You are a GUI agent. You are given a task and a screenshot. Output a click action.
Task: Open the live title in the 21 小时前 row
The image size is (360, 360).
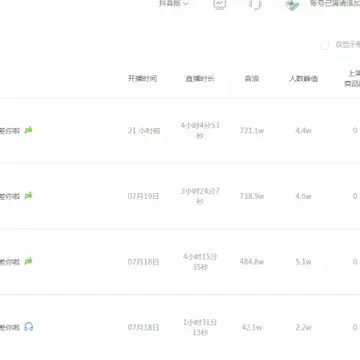[10, 131]
